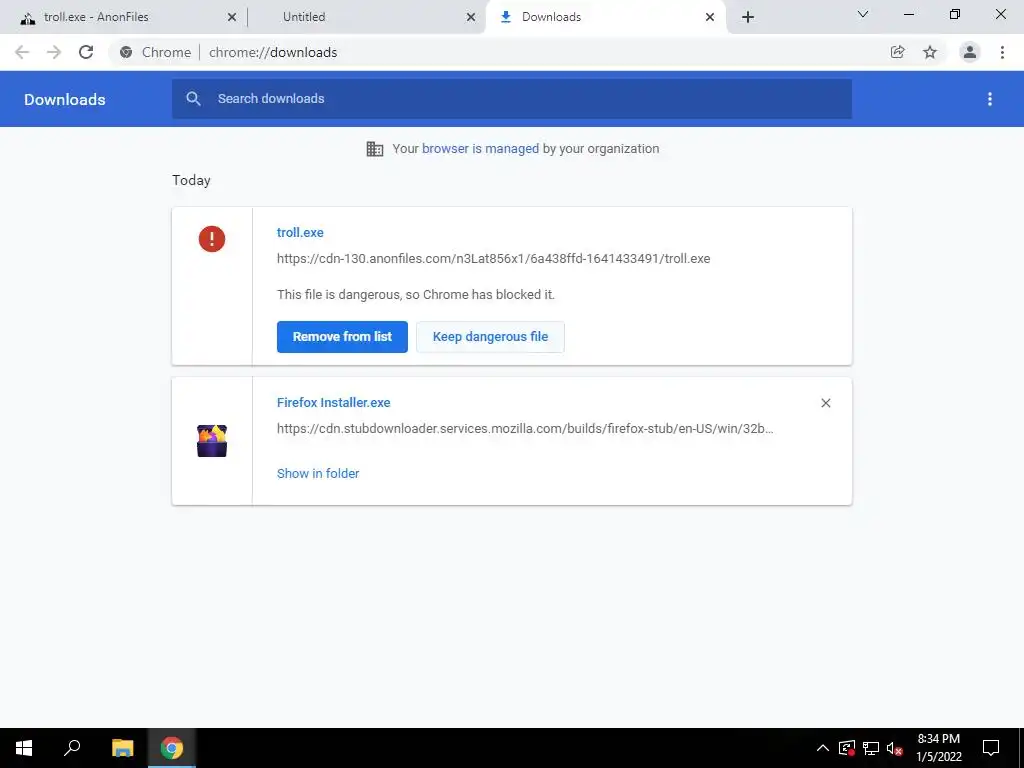Image resolution: width=1024 pixels, height=768 pixels.
Task: Click the anonfiles troll.exe source URL
Action: tap(494, 259)
